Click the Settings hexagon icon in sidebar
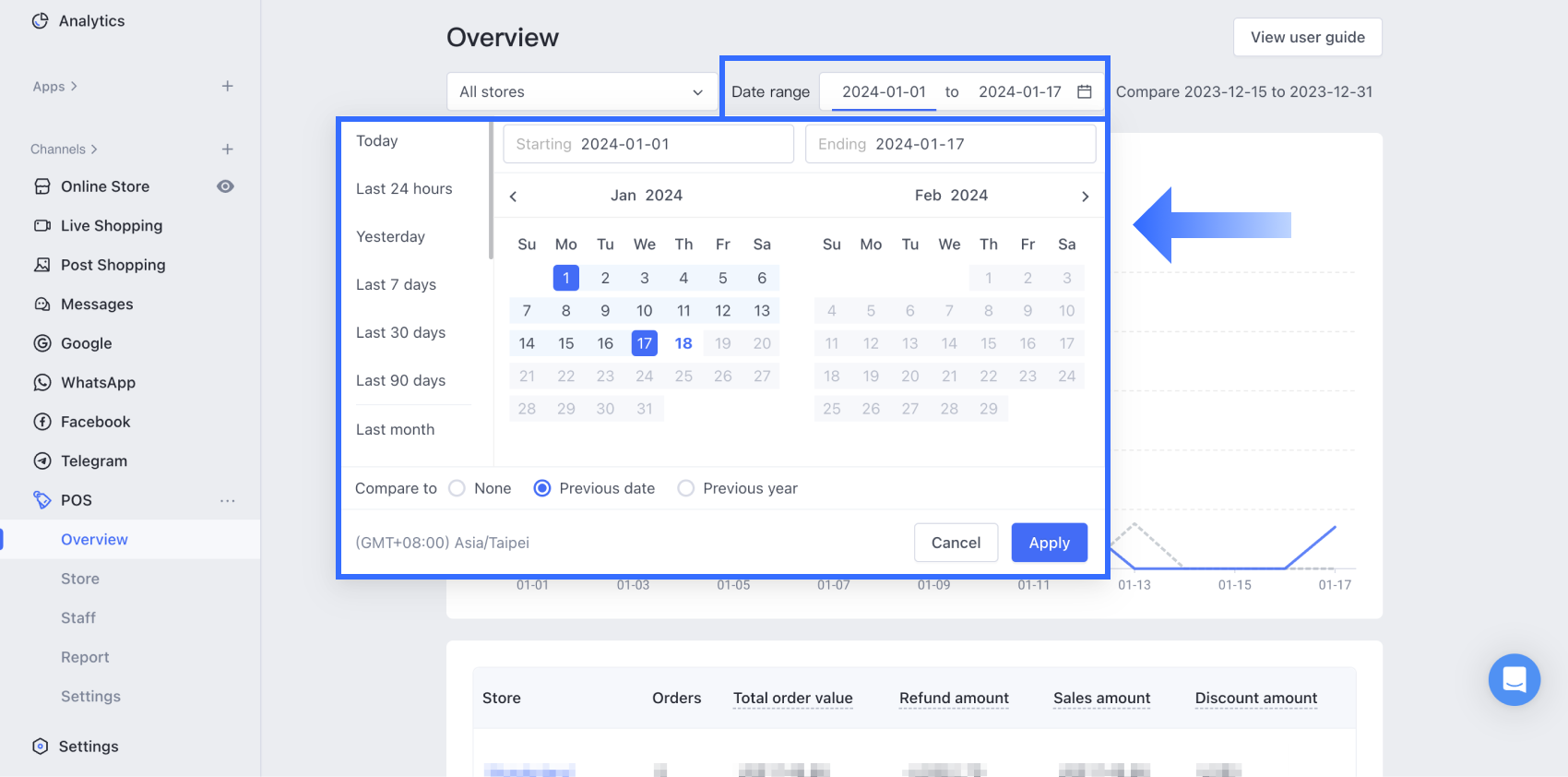The image size is (1568, 777). click(x=40, y=746)
